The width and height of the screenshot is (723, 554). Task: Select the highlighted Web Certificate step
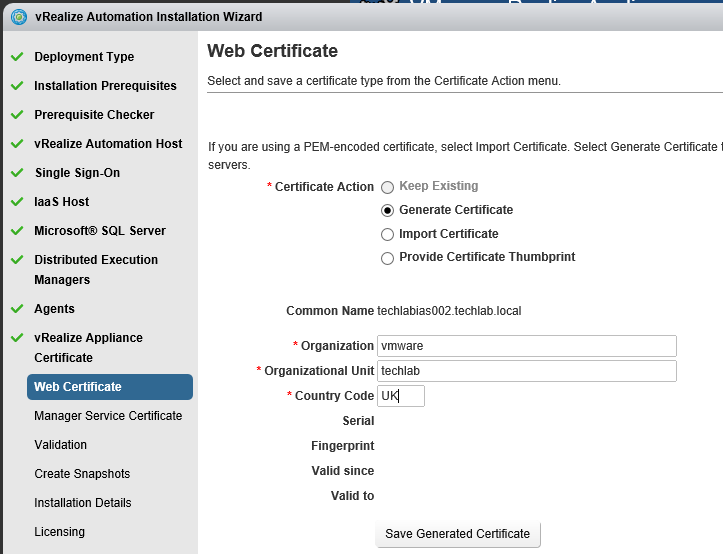[x=110, y=387]
